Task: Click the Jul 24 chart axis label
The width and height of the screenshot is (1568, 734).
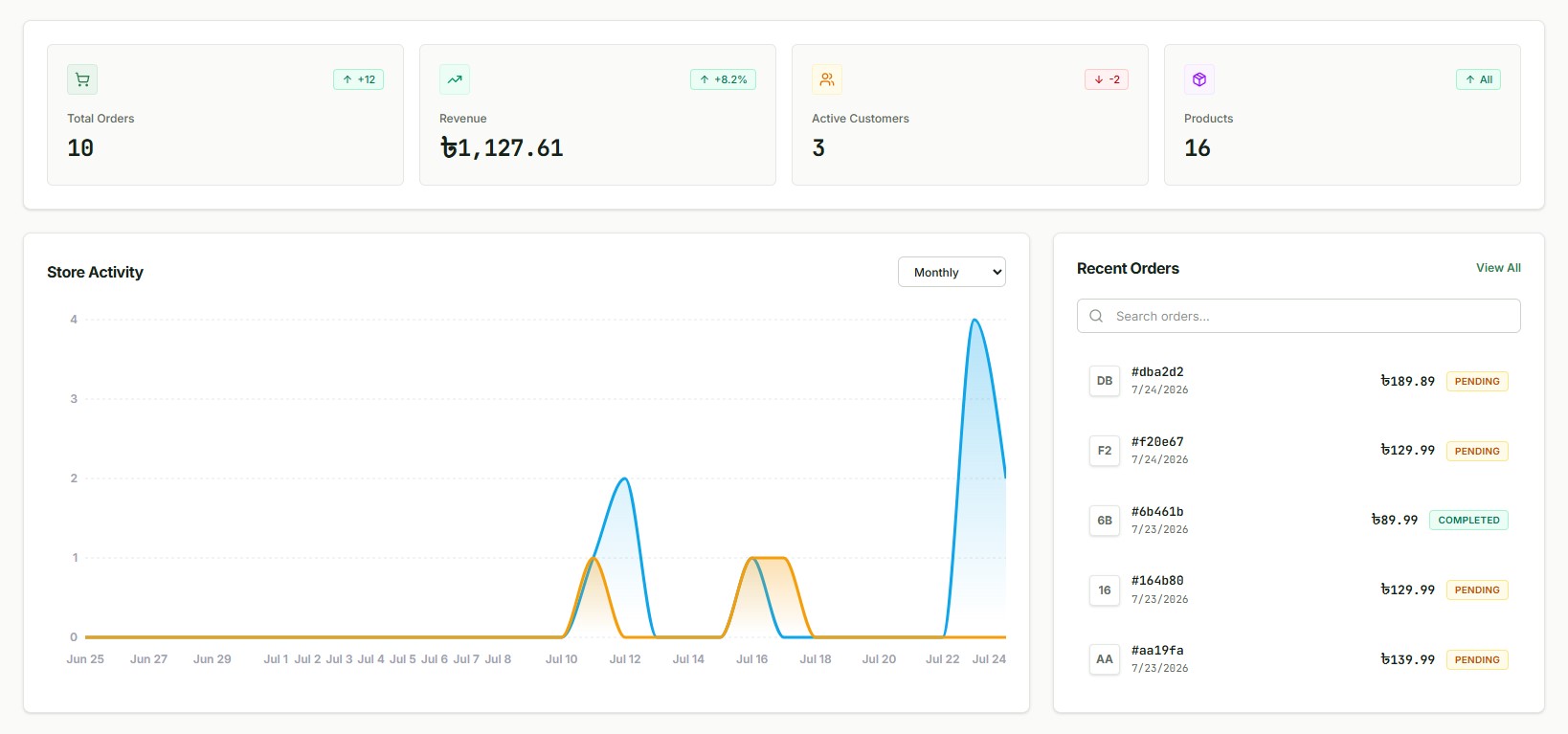Action: [989, 659]
